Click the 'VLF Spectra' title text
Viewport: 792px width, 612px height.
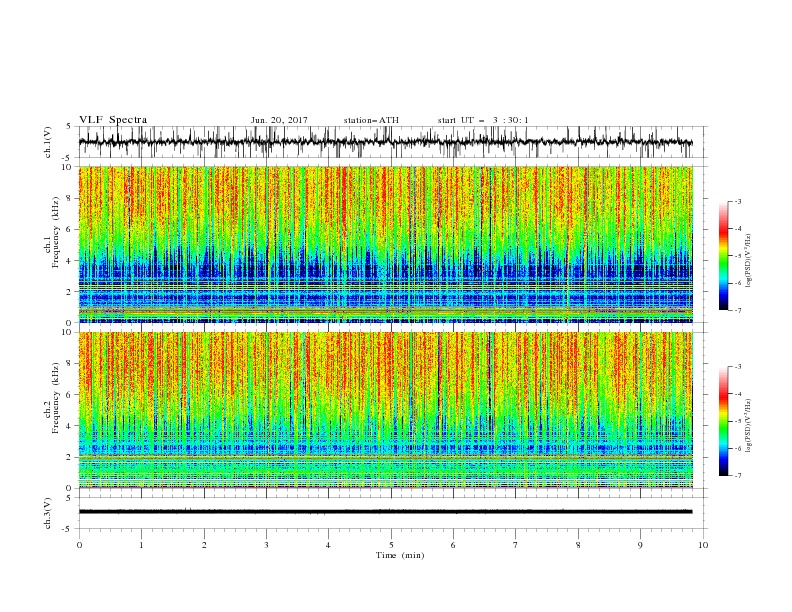113,120
